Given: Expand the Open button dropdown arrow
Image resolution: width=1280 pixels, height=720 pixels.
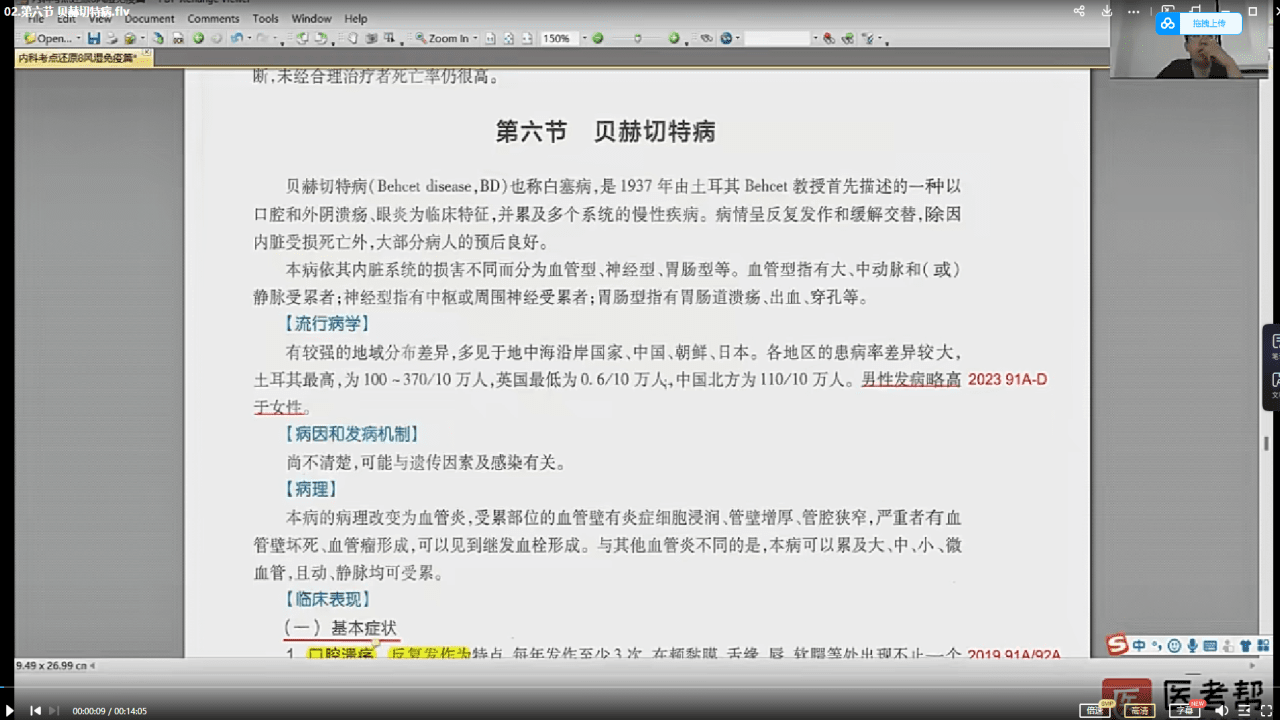Looking at the screenshot, I should pos(79,38).
